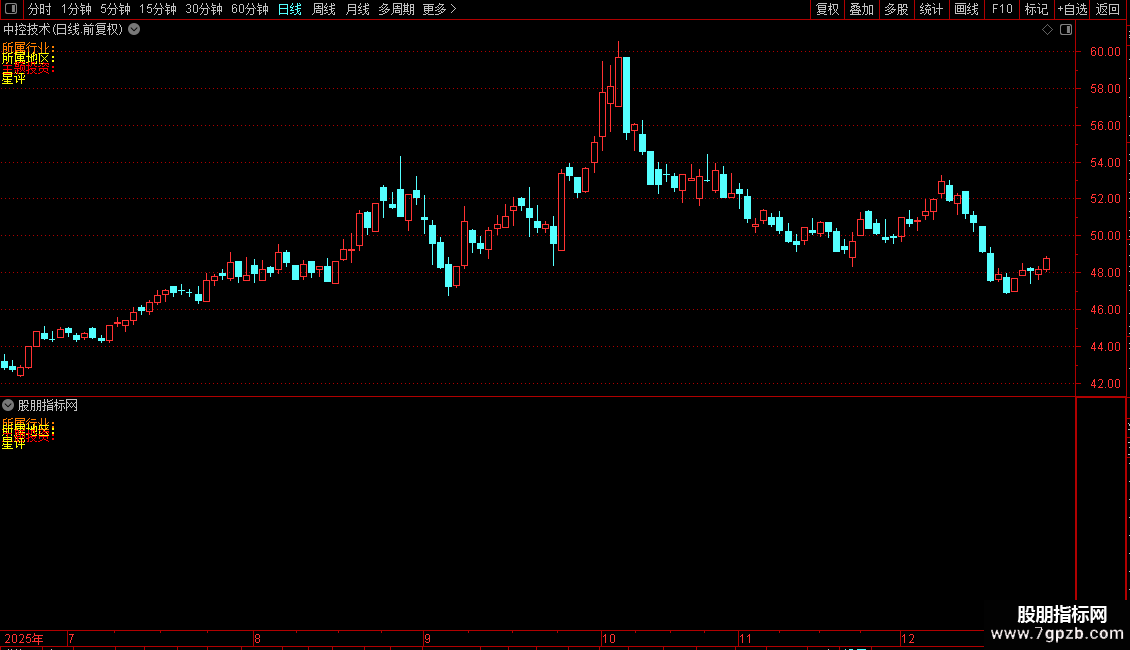Click the 2025年 timeline label
This screenshot has width=1130, height=650.
[x=24, y=638]
